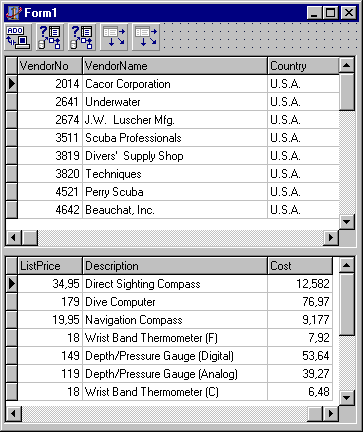Image resolution: width=363 pixels, height=432 pixels.
Task: Select the 'Cacor Corporation' vendor name cell
Action: 175,84
